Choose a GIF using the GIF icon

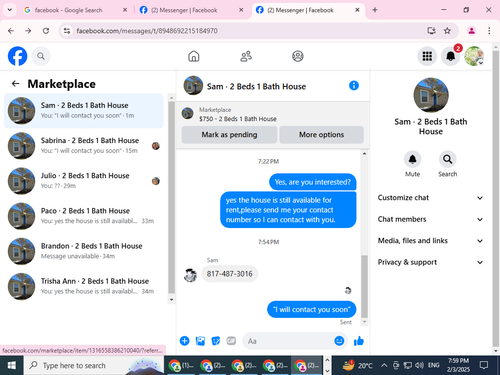(x=231, y=341)
